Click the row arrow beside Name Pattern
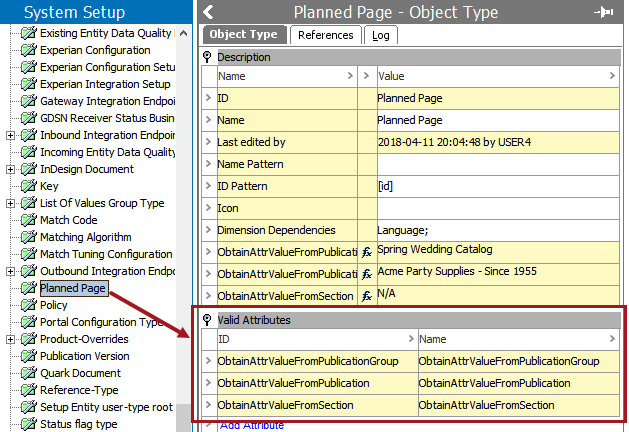This screenshot has width=629, height=432. tap(208, 164)
